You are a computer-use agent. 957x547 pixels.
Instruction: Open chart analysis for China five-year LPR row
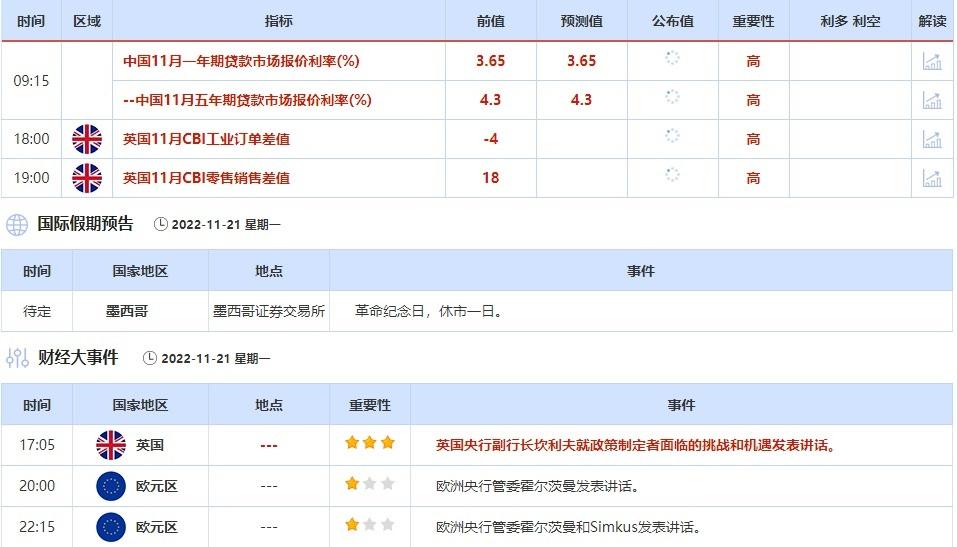click(x=932, y=100)
